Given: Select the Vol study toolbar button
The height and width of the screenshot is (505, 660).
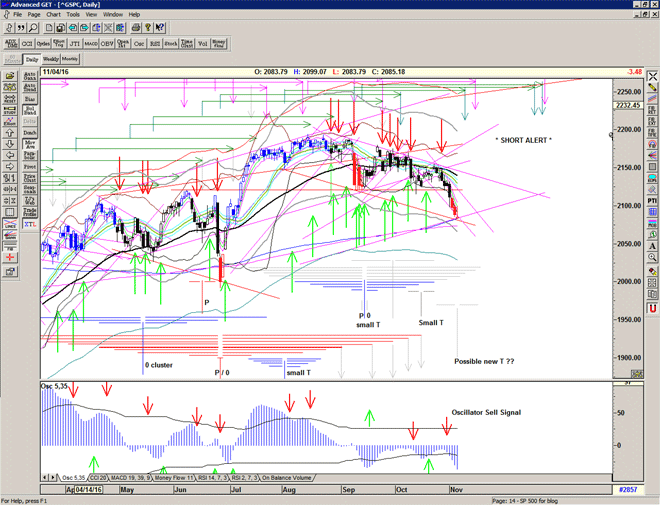Looking at the screenshot, I should pos(203,43).
